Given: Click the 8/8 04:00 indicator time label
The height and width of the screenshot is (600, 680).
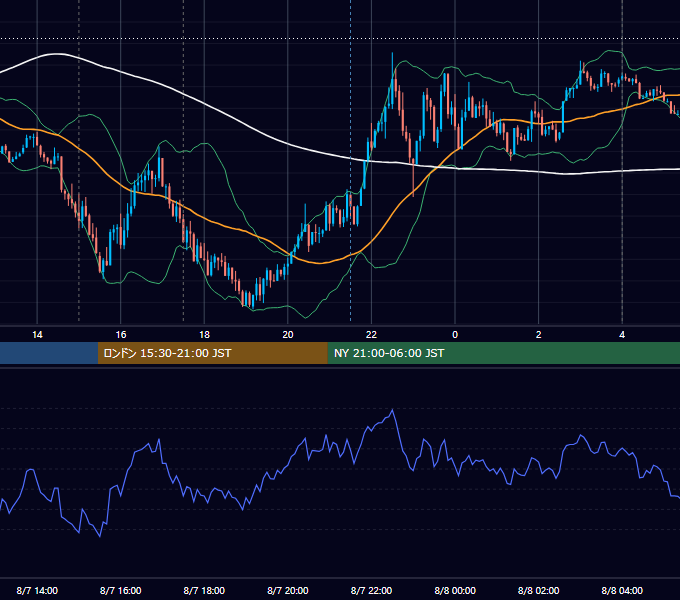Looking at the screenshot, I should (x=622, y=591).
